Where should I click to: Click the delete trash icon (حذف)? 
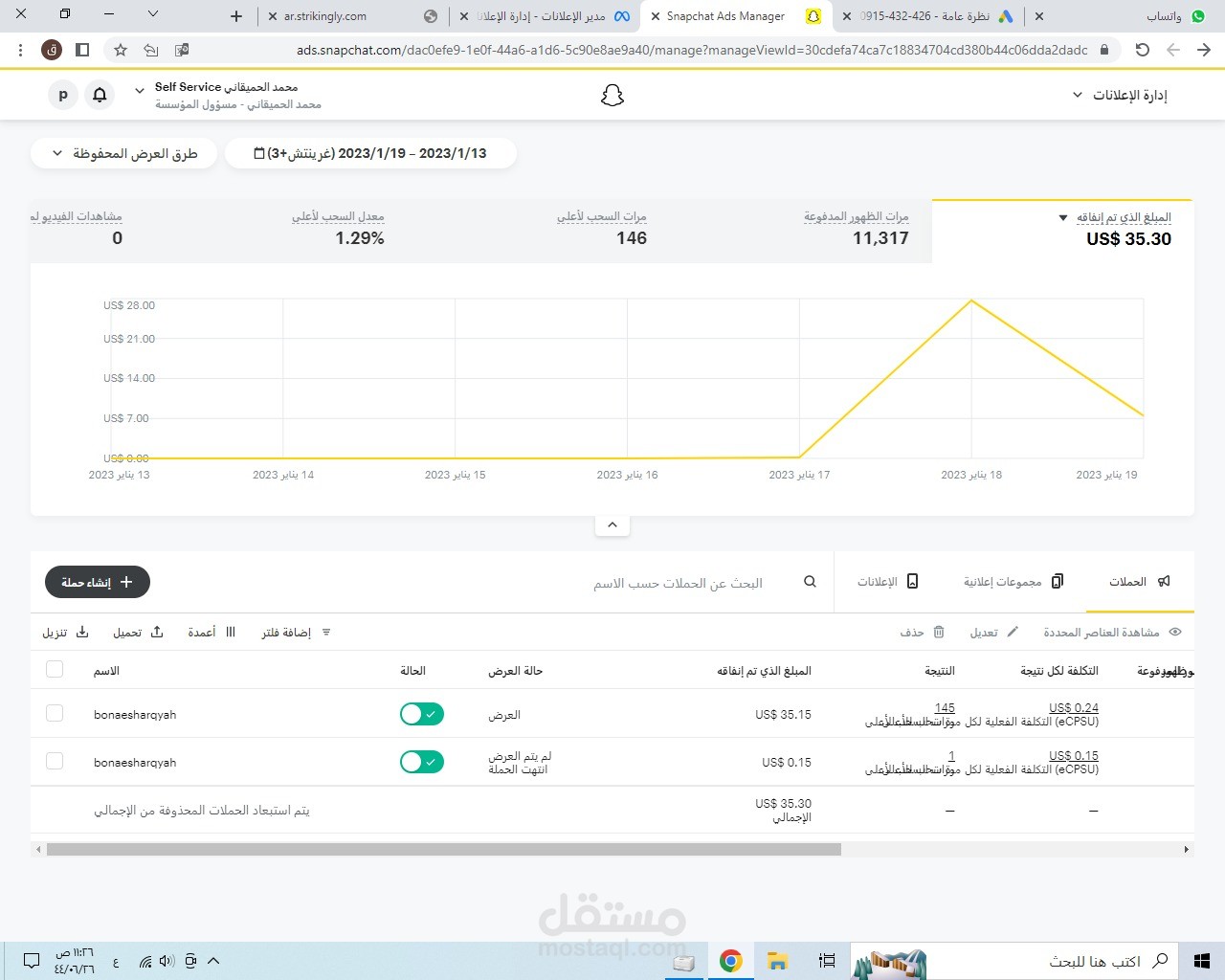(939, 632)
